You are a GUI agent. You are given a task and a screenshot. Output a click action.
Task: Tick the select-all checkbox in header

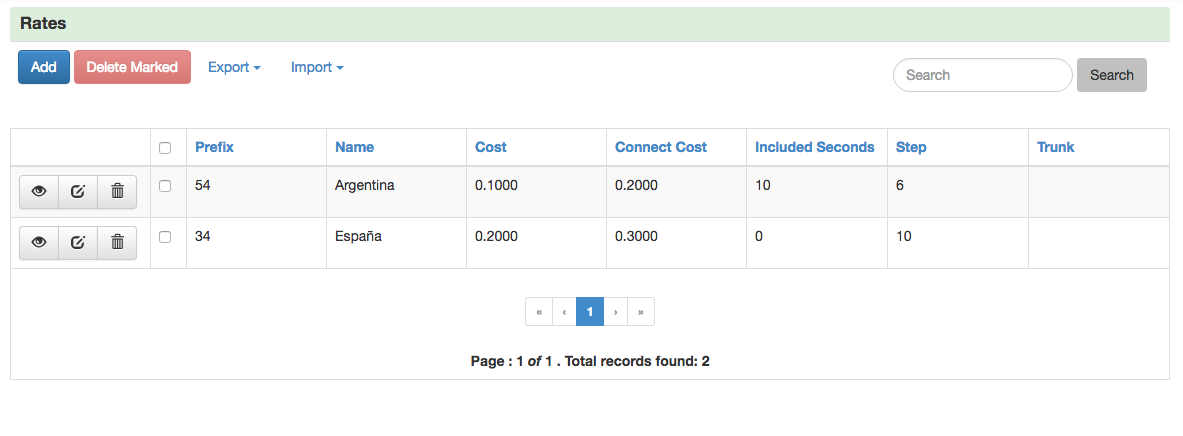click(166, 148)
